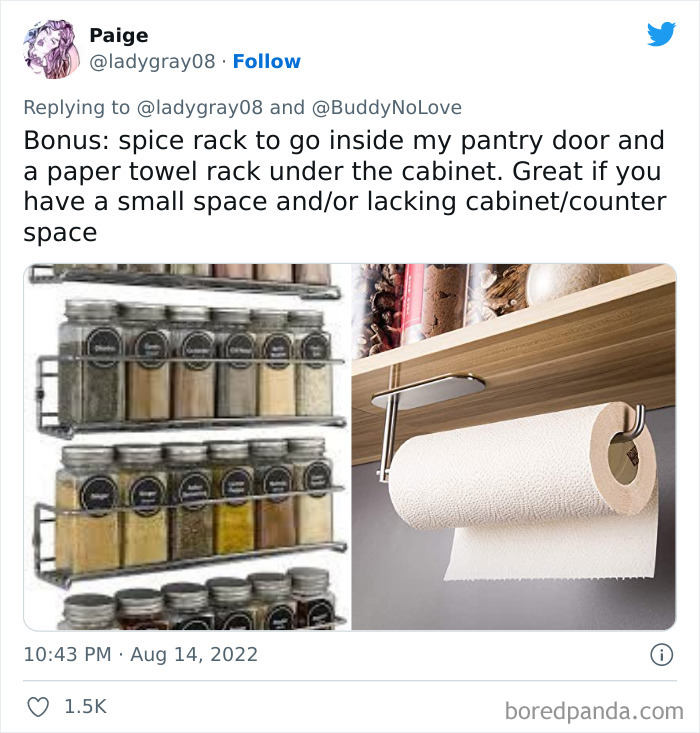Open the tweet info circle icon
This screenshot has height=733, width=700.
pos(662,654)
